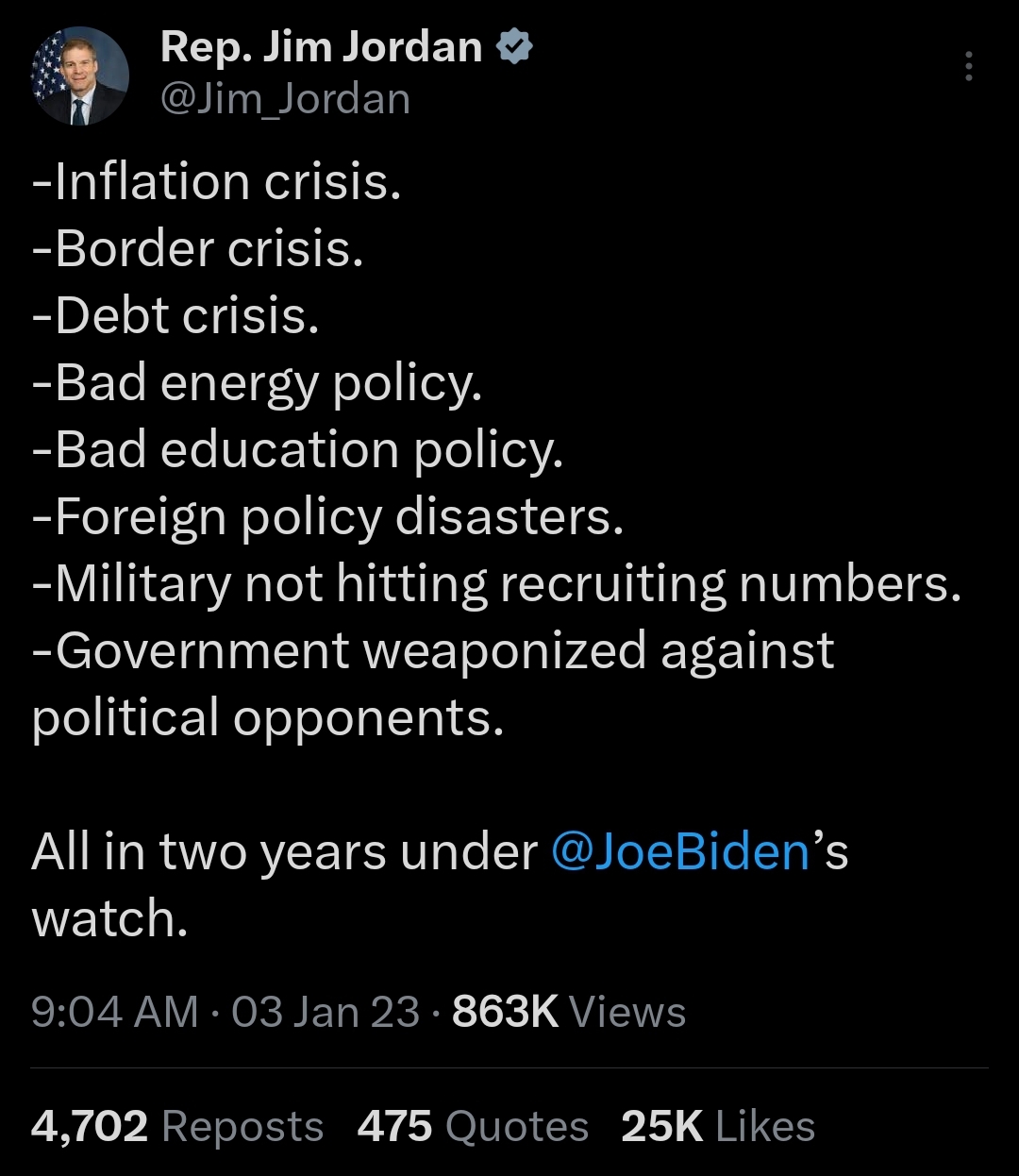Click the "Military not hitting recruiting numbers" line
Viewport: 1019px width, 1176px height.
(x=497, y=584)
